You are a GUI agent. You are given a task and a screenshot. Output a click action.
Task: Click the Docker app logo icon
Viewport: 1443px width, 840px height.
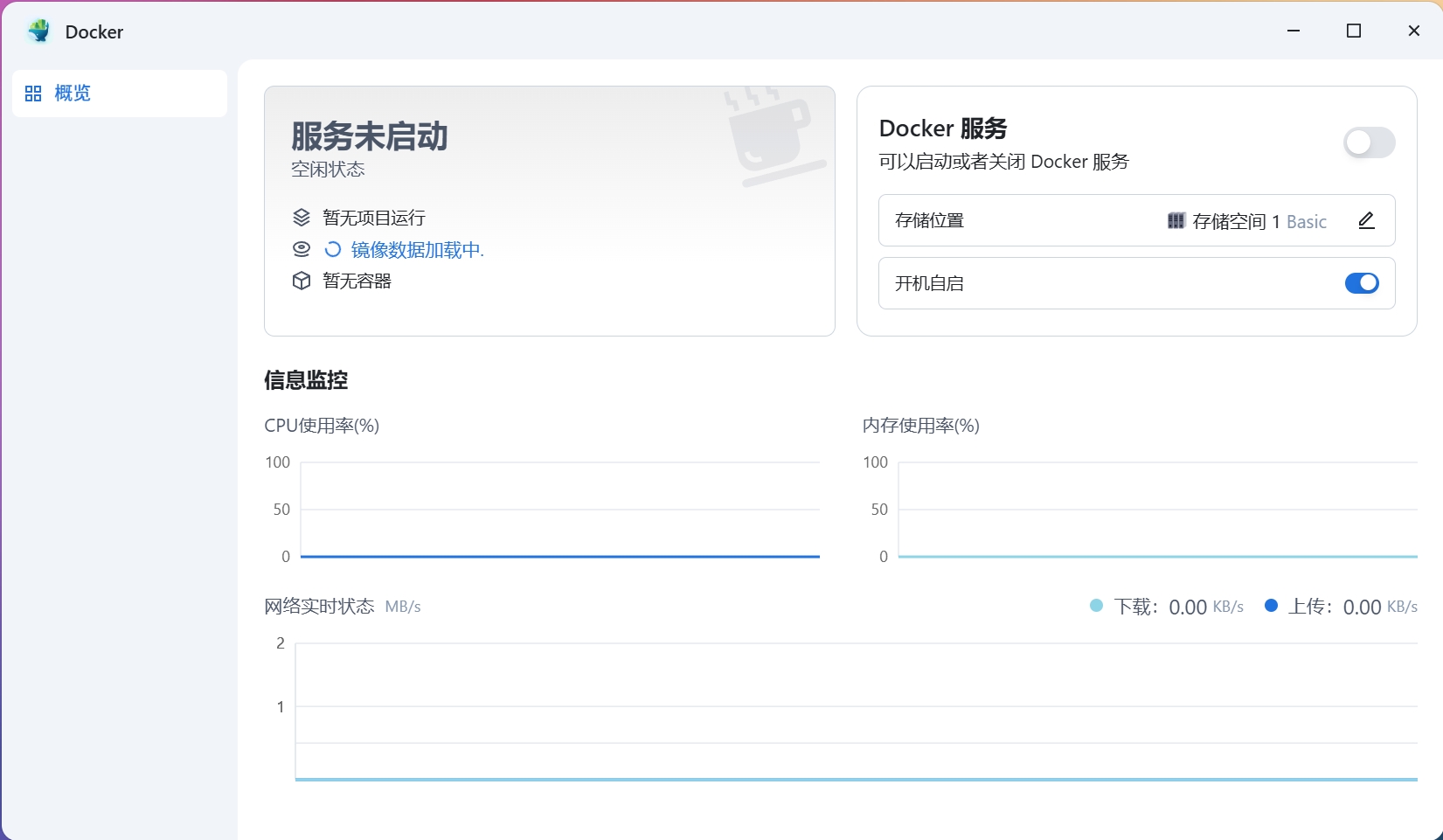coord(38,31)
